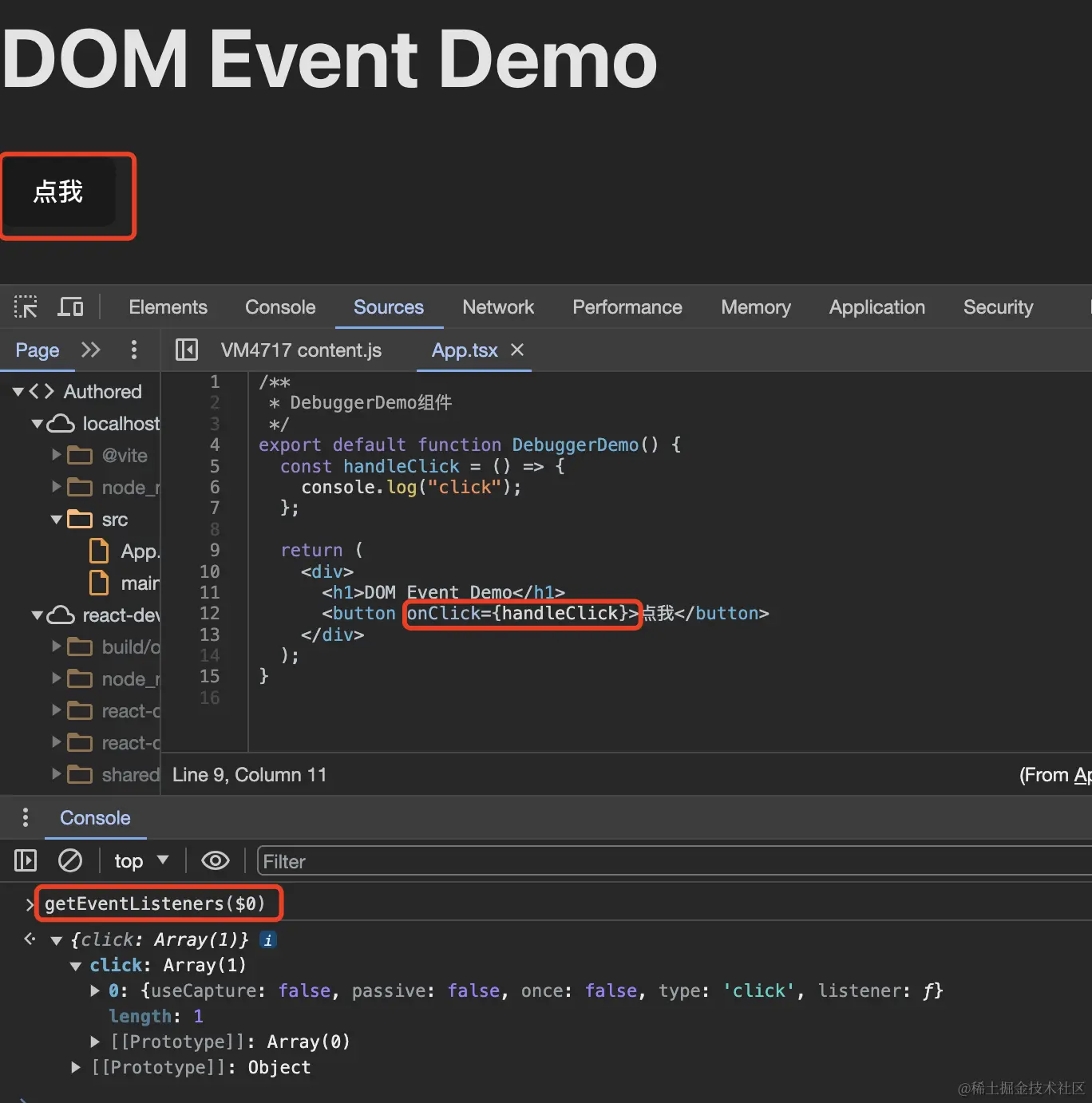Click the inspect element selector icon
The width and height of the screenshot is (1092, 1103).
click(26, 307)
